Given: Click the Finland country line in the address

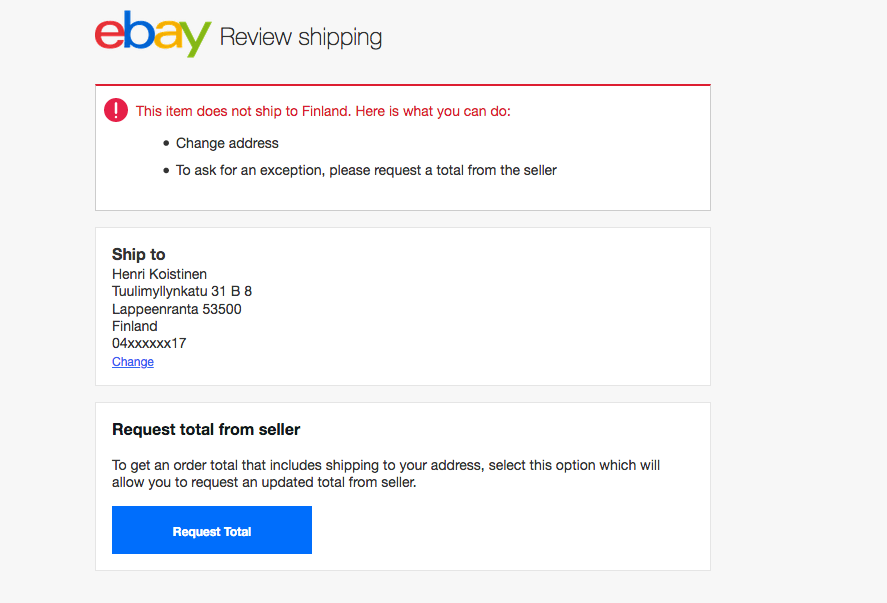Looking at the screenshot, I should [x=135, y=326].
